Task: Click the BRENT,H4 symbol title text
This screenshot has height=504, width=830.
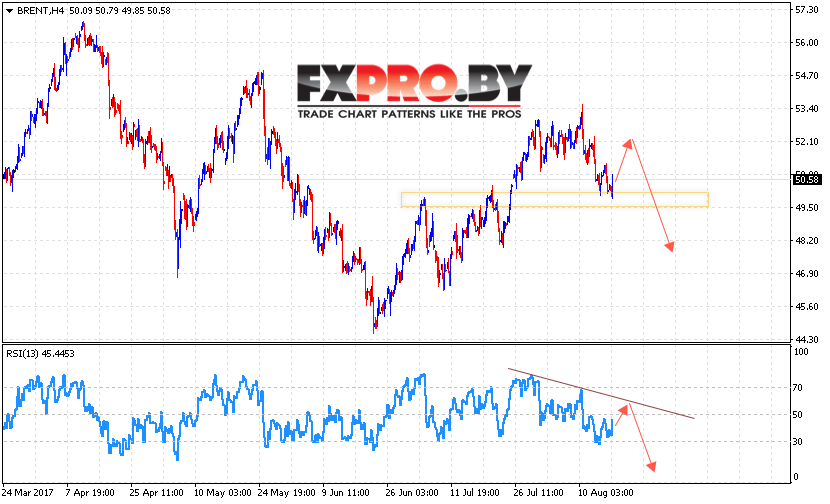Action: pos(41,11)
